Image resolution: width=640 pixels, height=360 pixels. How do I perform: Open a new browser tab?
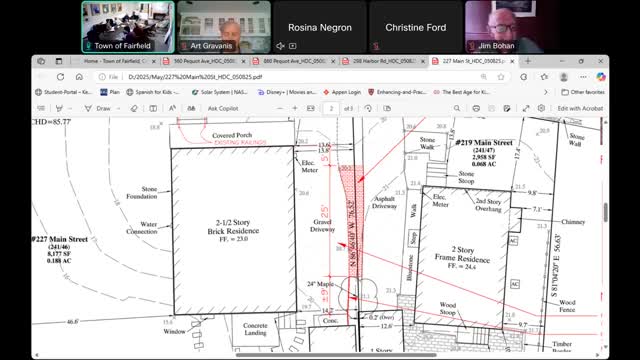(528, 61)
